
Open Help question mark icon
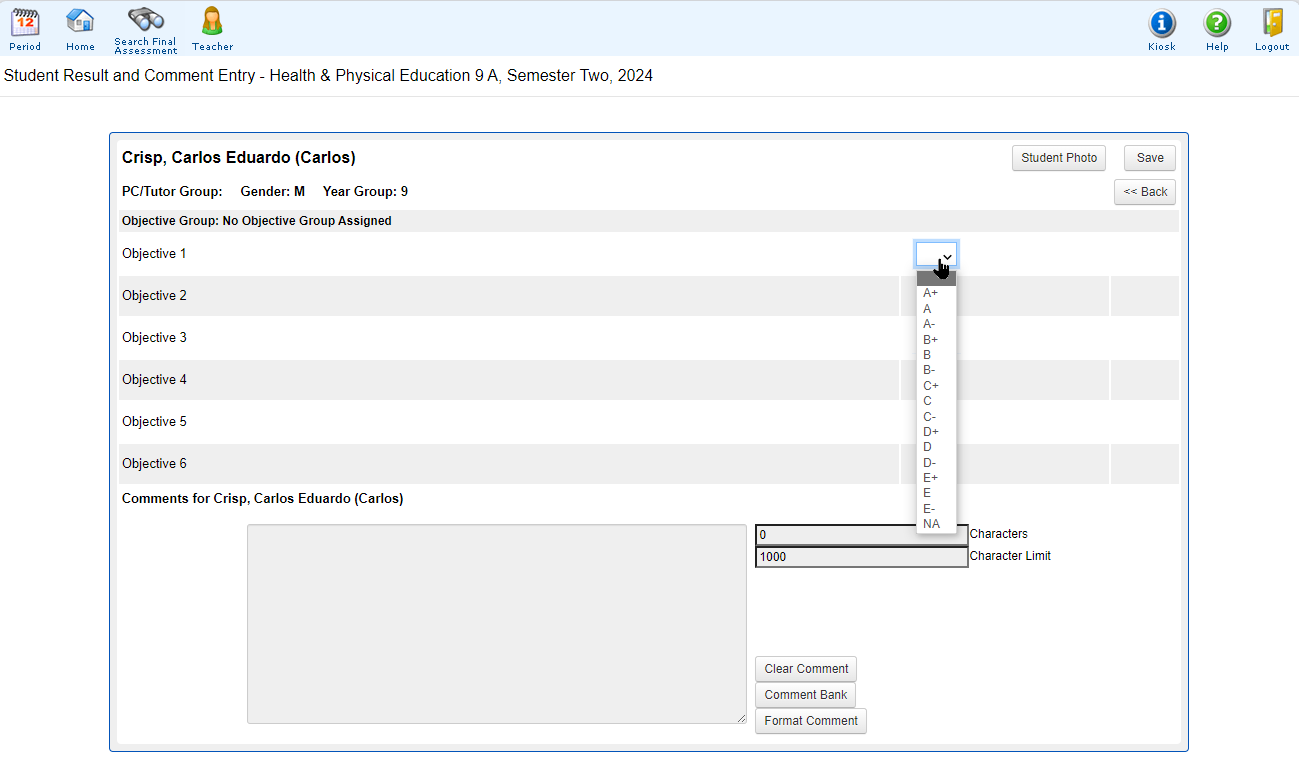click(1217, 24)
